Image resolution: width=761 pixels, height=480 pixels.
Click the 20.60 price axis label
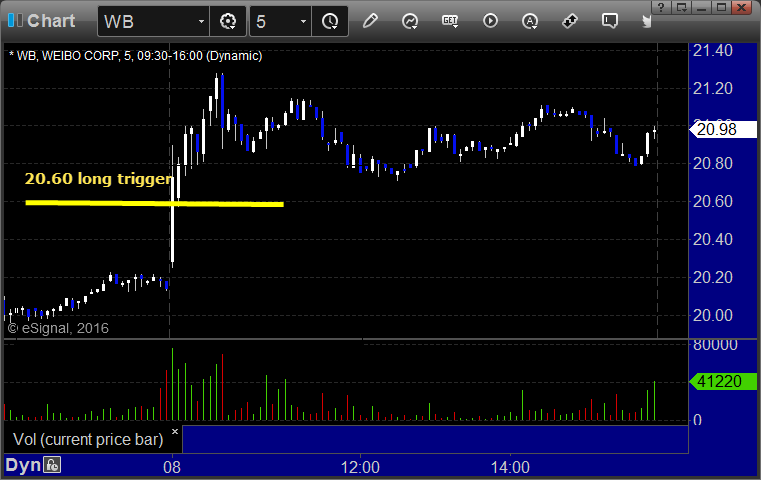[712, 201]
